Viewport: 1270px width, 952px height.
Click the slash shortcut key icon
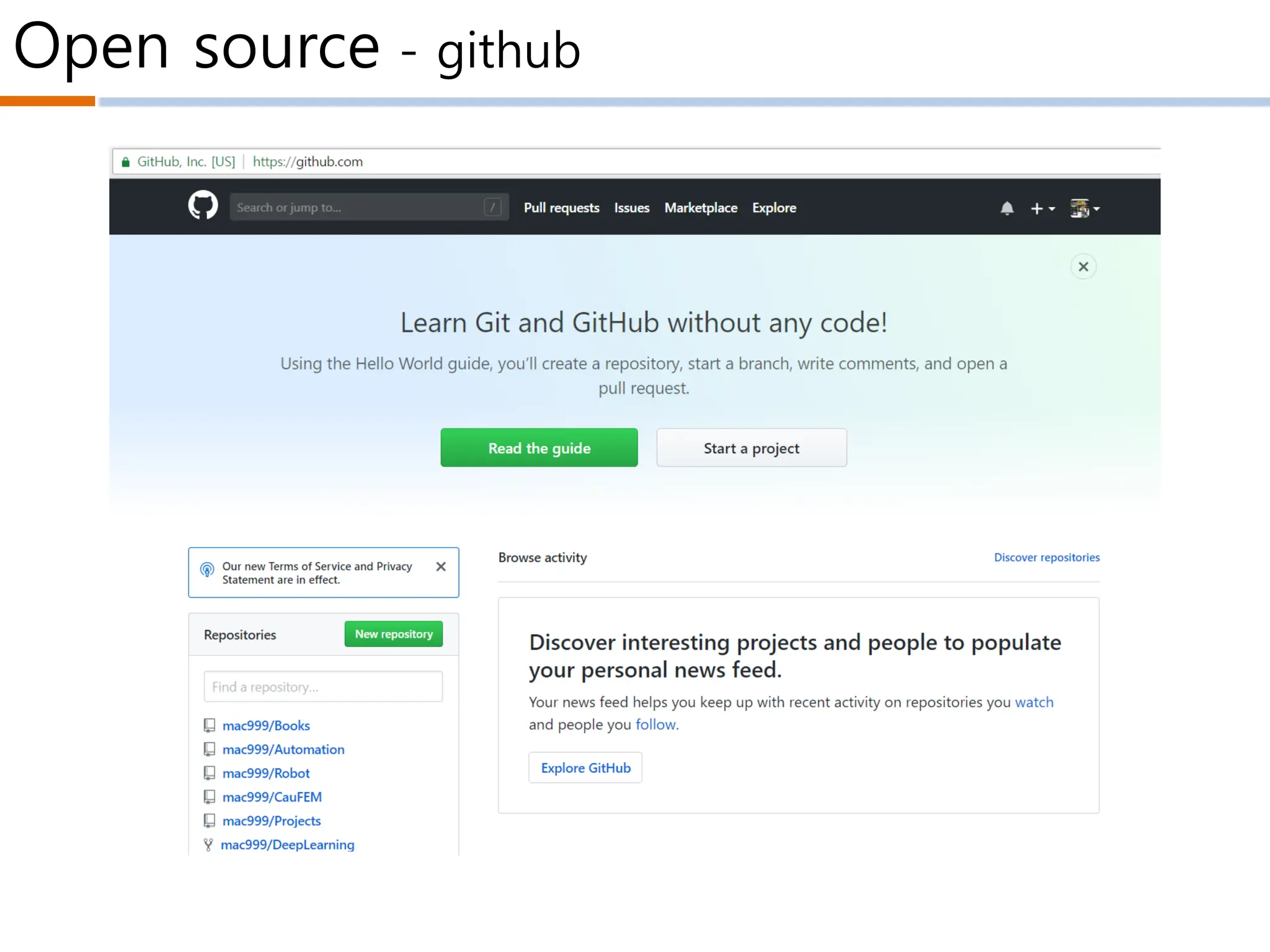(492, 207)
